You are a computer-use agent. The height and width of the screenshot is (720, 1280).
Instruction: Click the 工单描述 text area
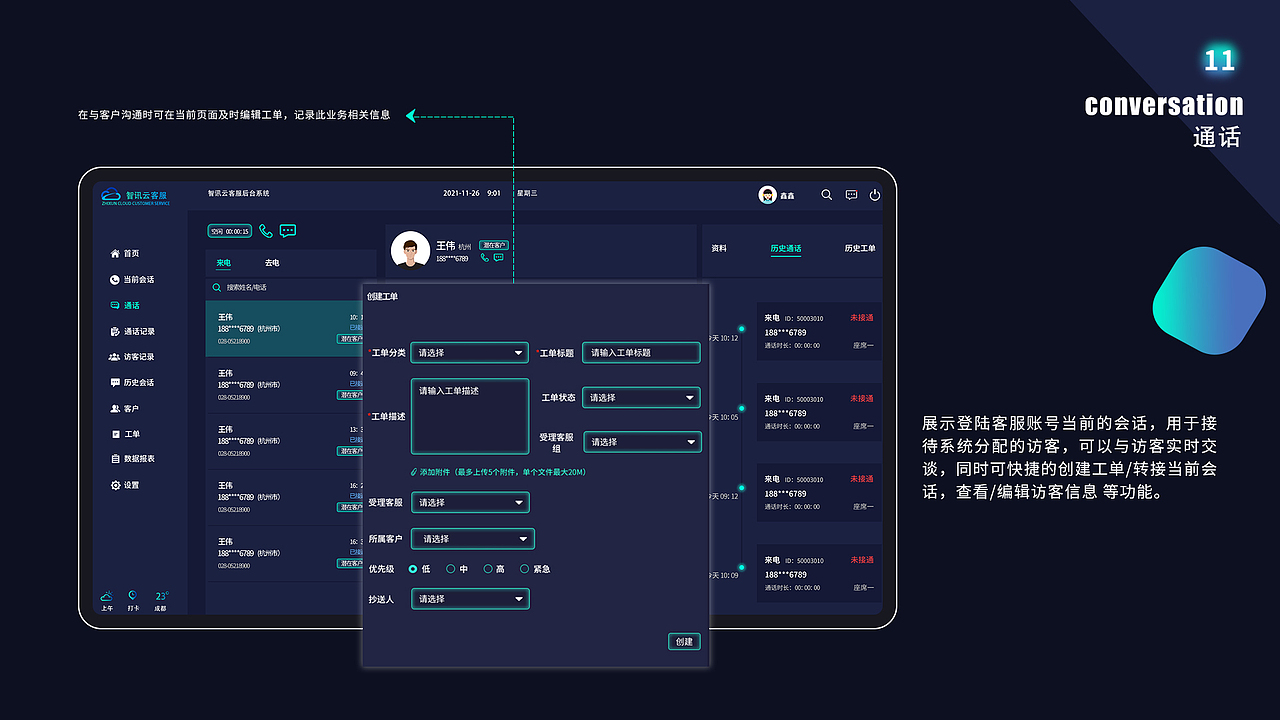point(470,416)
